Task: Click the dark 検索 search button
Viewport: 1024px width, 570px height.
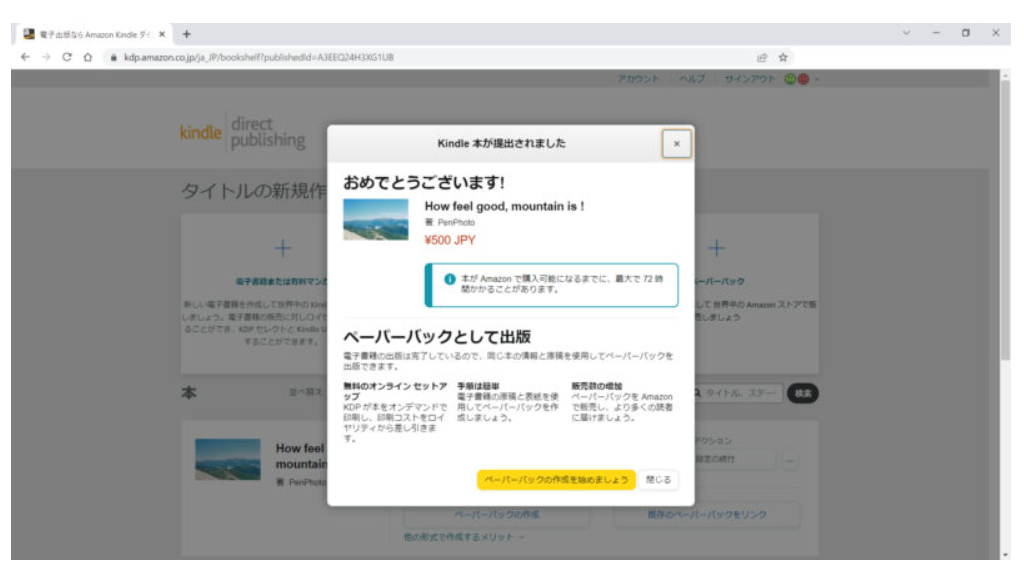Action: coord(803,393)
